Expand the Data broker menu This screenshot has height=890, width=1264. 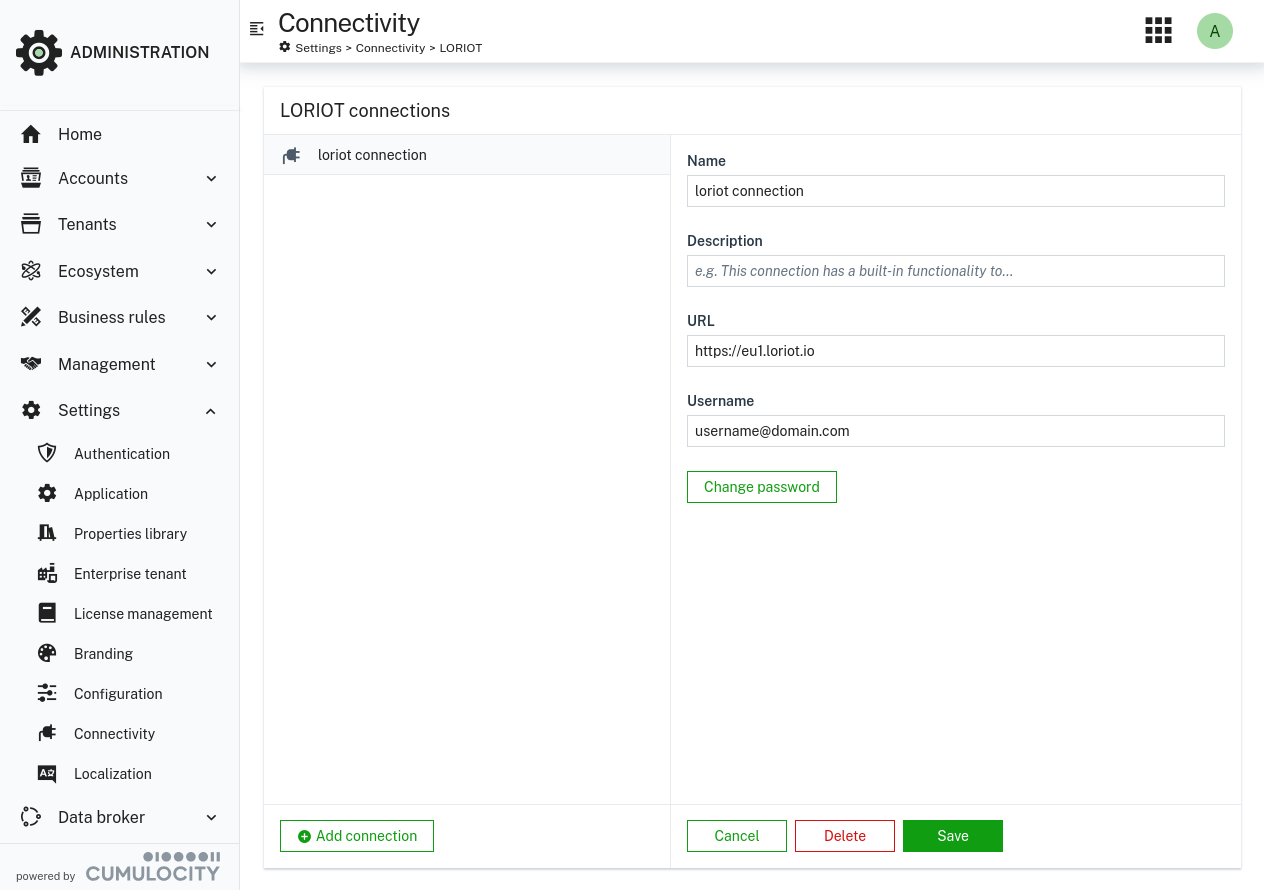[119, 817]
